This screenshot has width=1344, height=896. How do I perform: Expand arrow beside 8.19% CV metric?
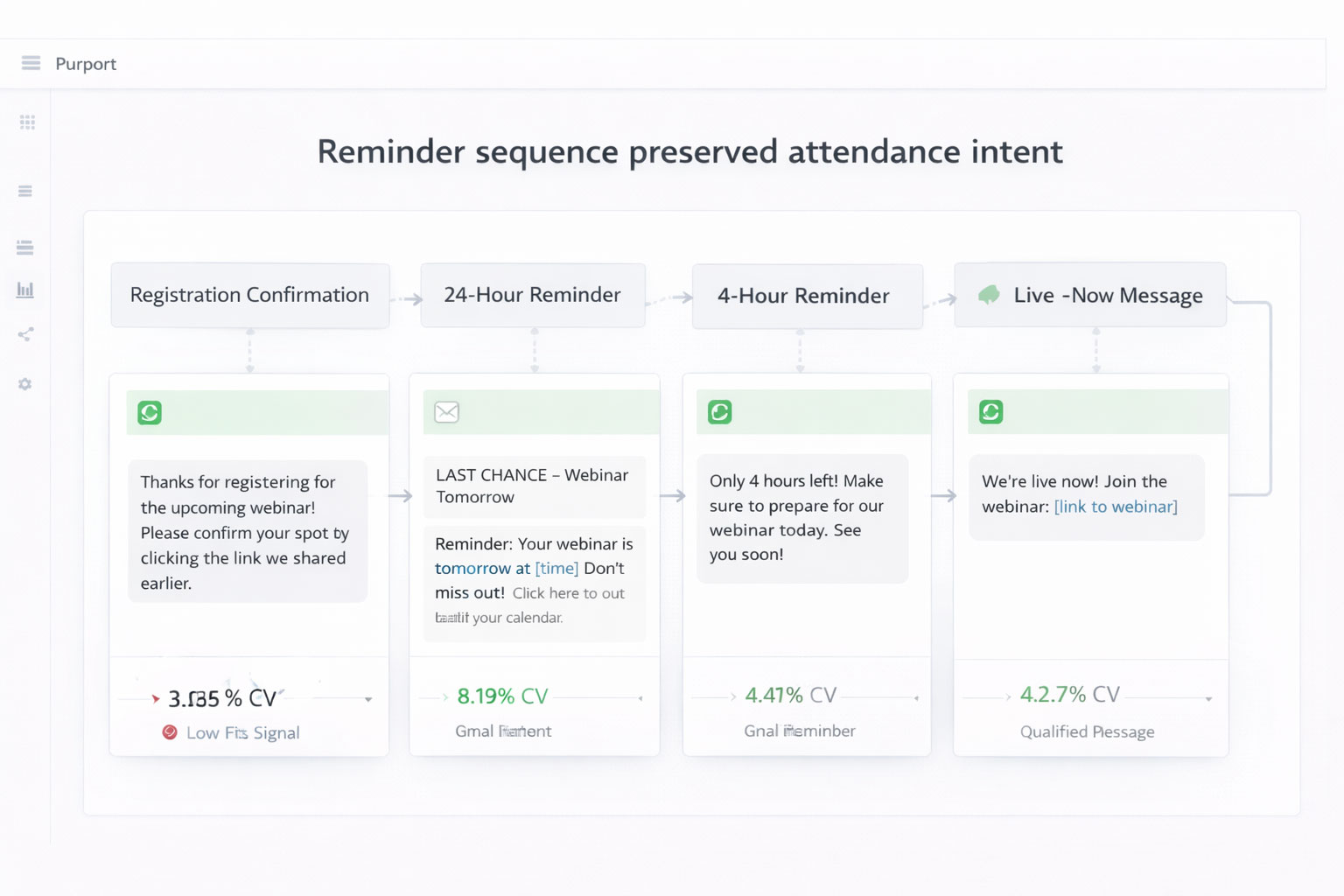click(x=640, y=698)
